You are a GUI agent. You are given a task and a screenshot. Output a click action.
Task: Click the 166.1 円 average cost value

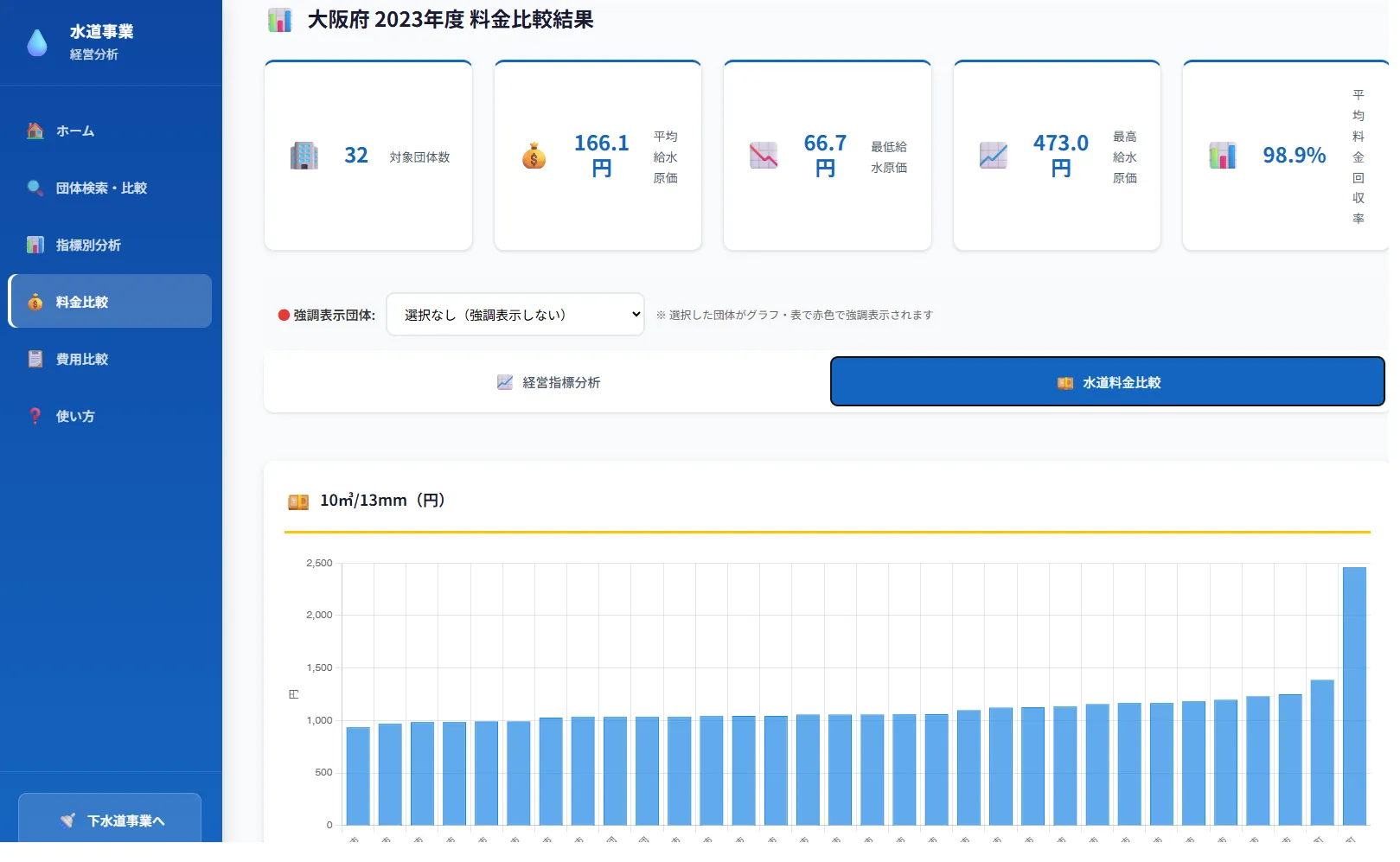(601, 156)
